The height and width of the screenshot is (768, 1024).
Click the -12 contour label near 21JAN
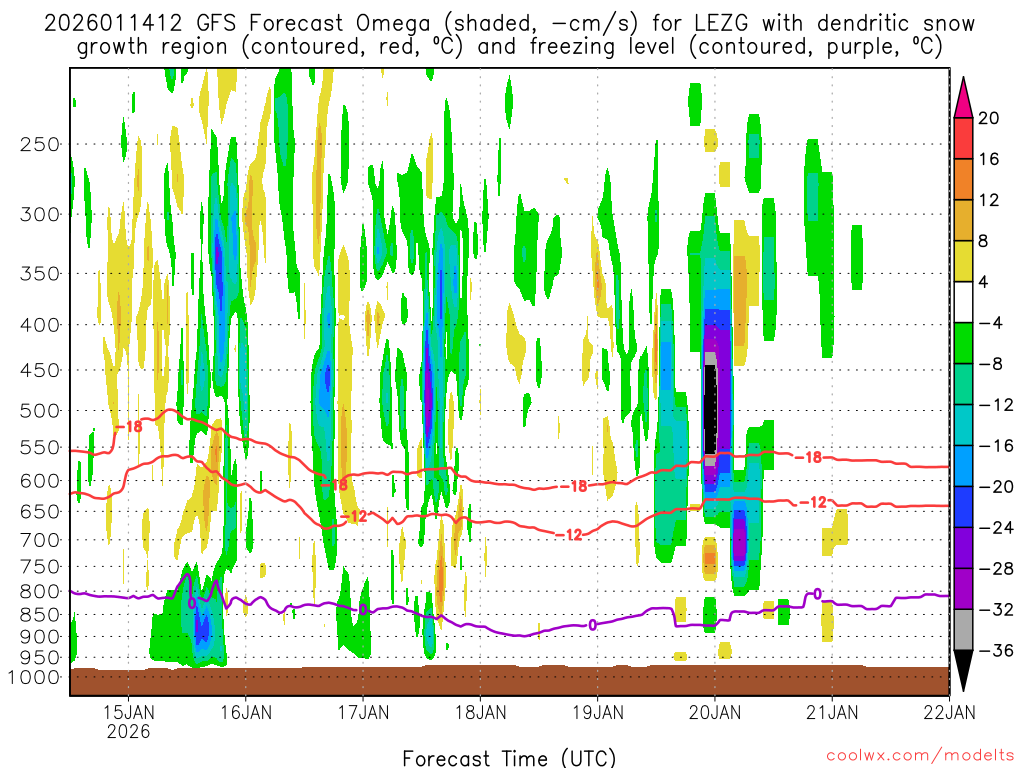coord(814,502)
